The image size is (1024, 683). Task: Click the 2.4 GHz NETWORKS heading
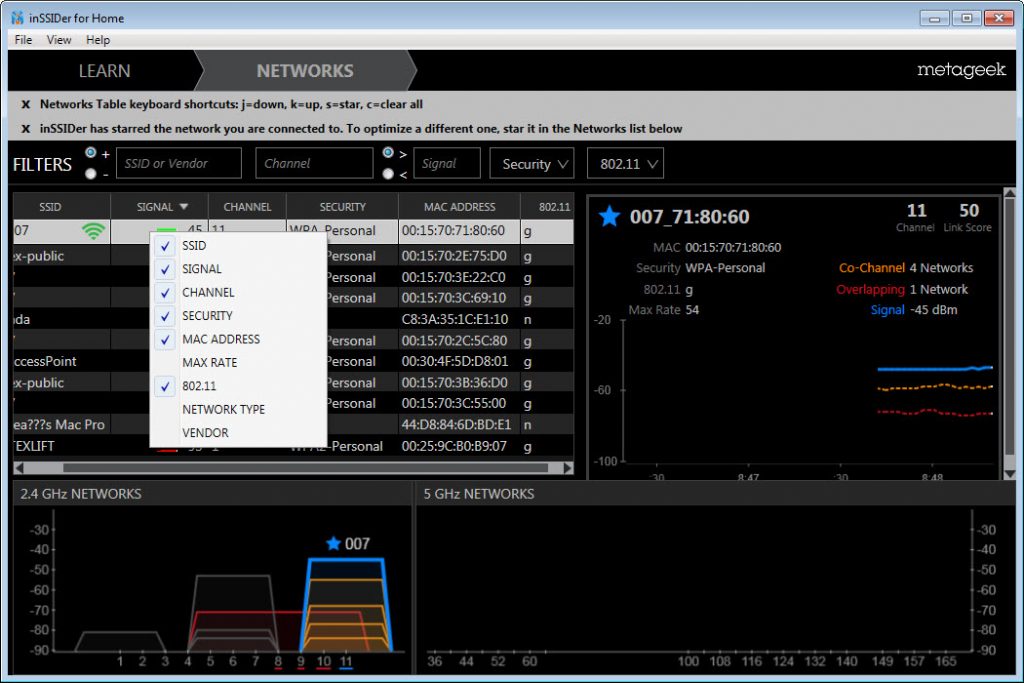(80, 494)
